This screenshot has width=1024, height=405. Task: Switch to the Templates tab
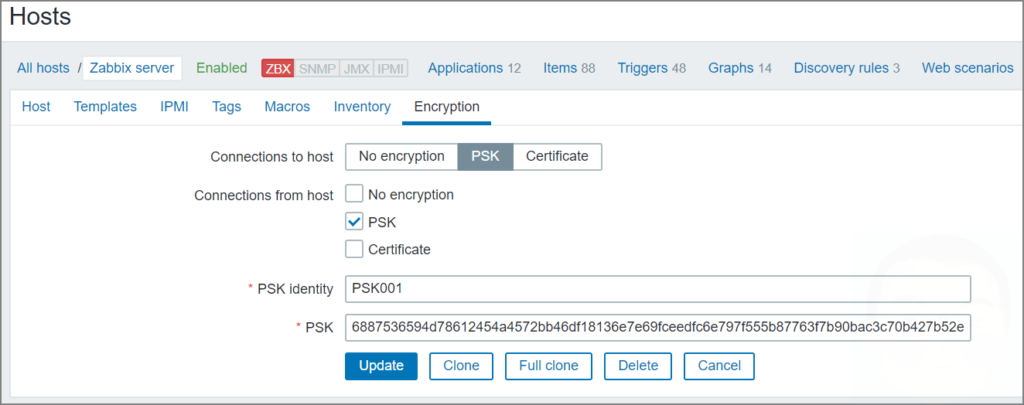click(x=105, y=107)
